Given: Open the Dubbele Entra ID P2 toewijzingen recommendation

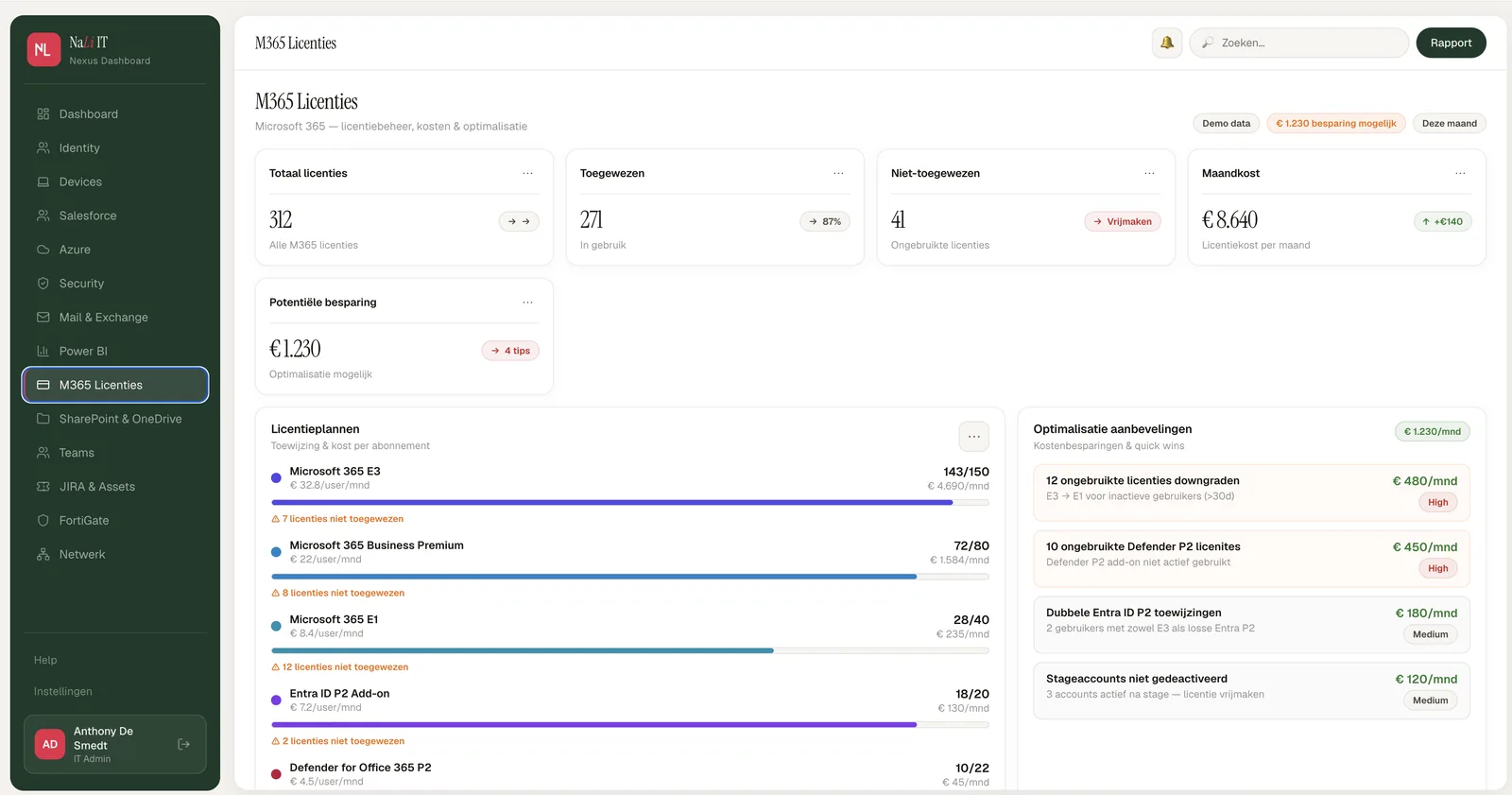Looking at the screenshot, I should 1251,625.
